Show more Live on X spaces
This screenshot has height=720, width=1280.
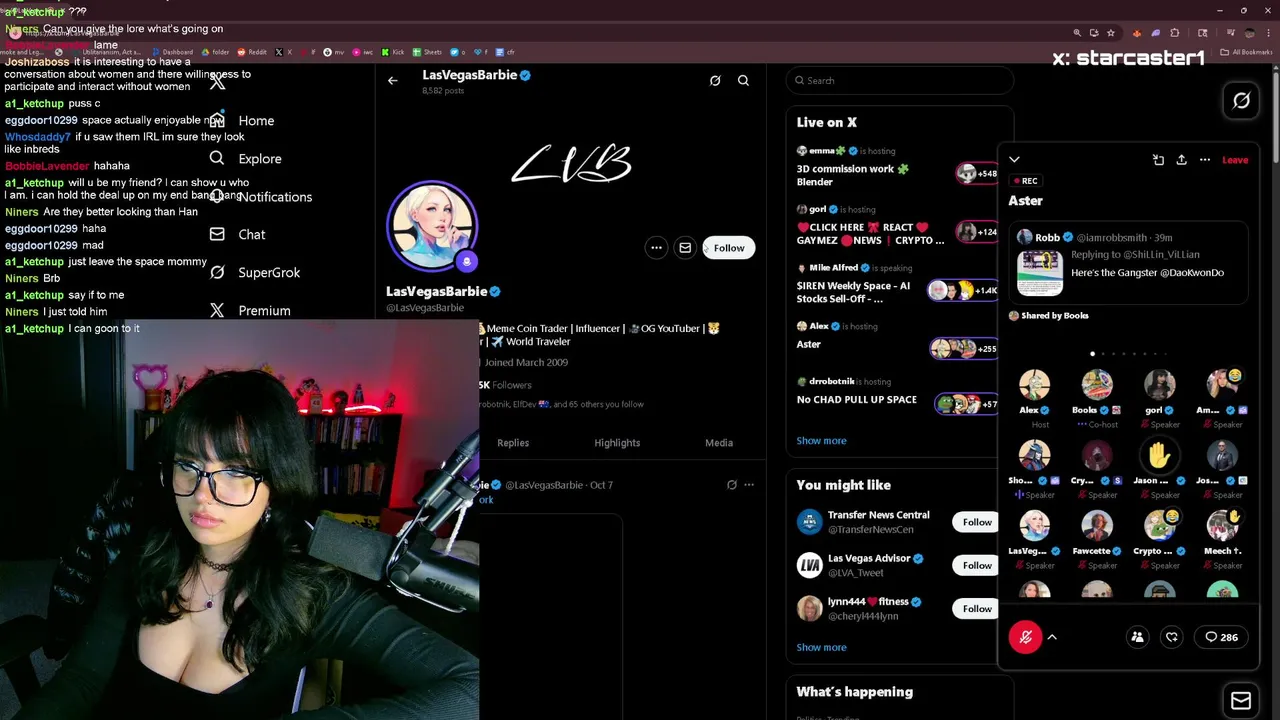(821, 441)
